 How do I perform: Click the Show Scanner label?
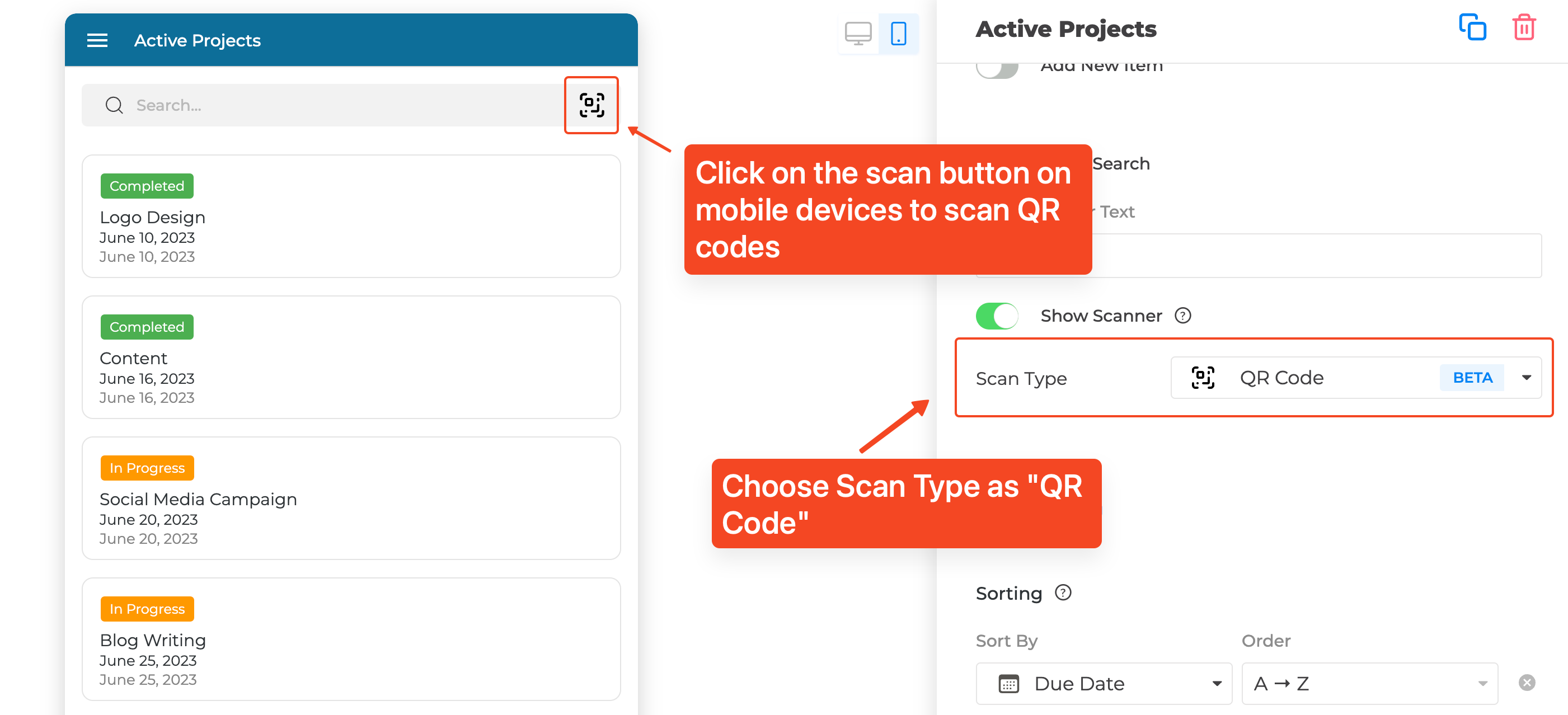pyautogui.click(x=1101, y=316)
